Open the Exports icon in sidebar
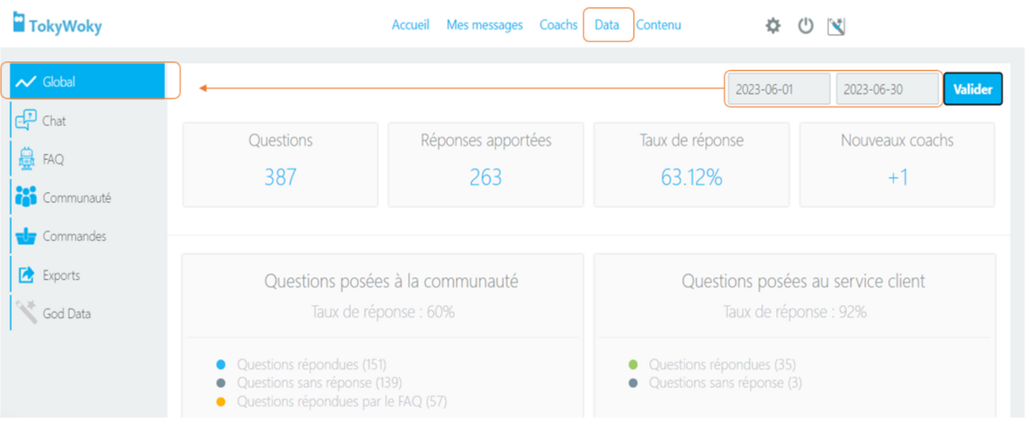 click(x=26, y=275)
